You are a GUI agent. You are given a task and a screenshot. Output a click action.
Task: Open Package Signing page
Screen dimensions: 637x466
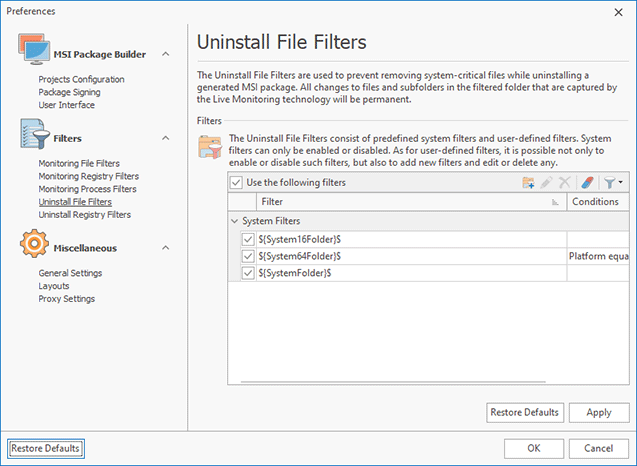tap(69, 92)
